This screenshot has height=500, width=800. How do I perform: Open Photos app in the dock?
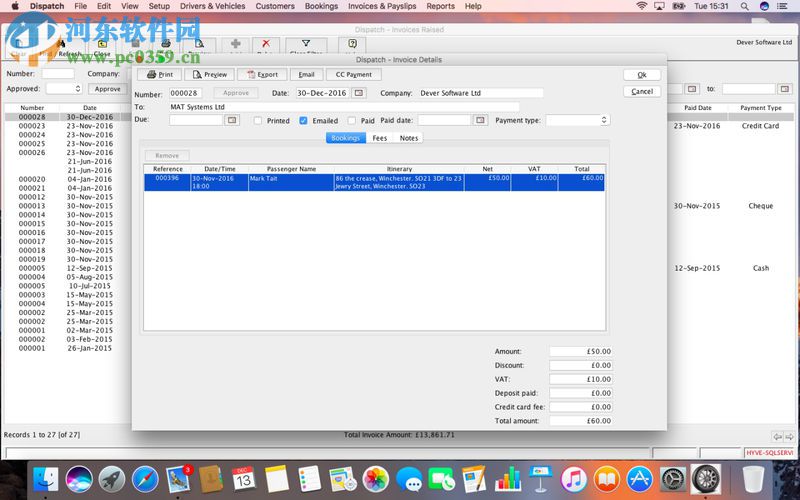tap(376, 480)
